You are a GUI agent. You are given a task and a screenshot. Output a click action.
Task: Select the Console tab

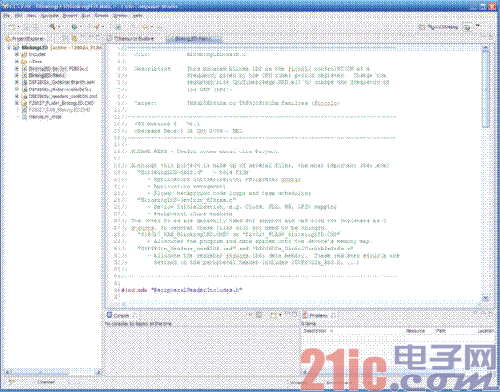pos(121,315)
